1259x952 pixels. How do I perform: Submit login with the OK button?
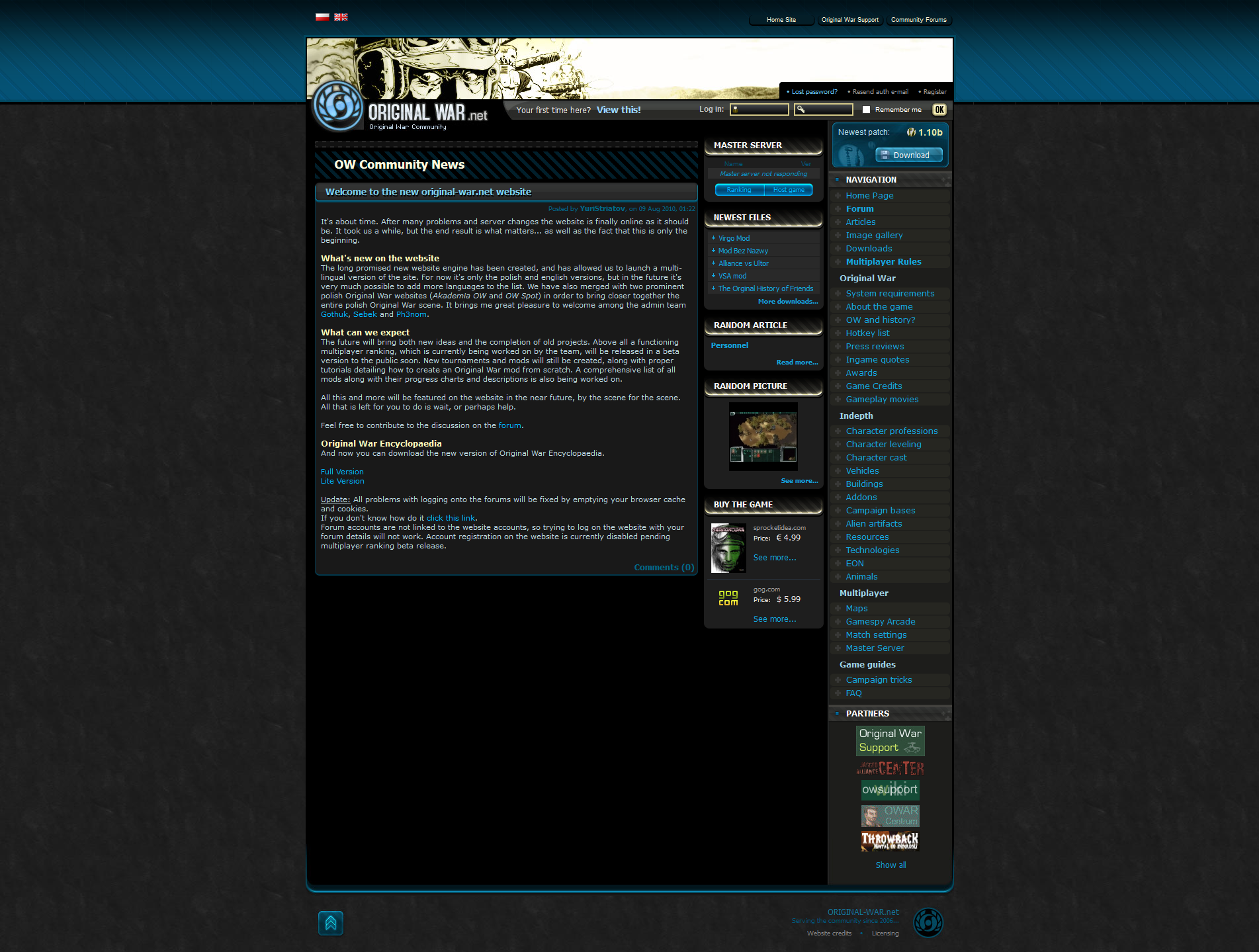click(x=939, y=110)
